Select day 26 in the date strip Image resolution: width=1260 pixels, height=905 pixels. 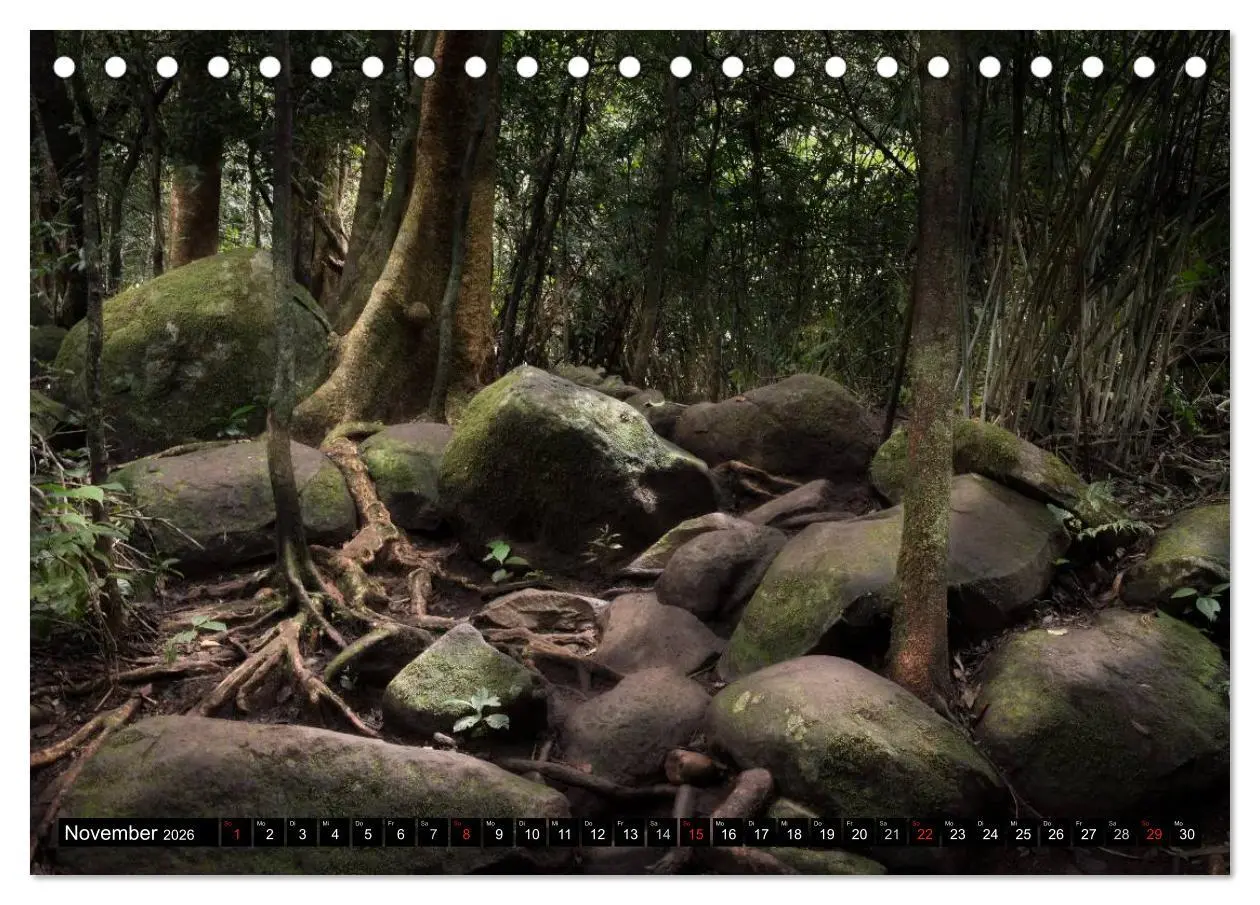(x=1056, y=833)
